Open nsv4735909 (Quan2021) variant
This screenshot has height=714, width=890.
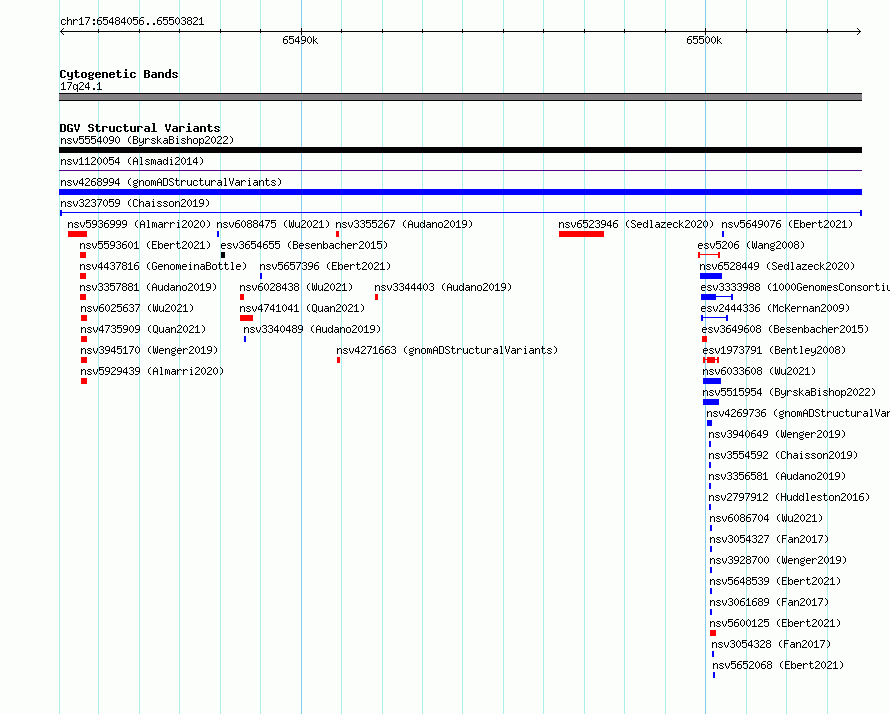pyautogui.click(x=143, y=329)
